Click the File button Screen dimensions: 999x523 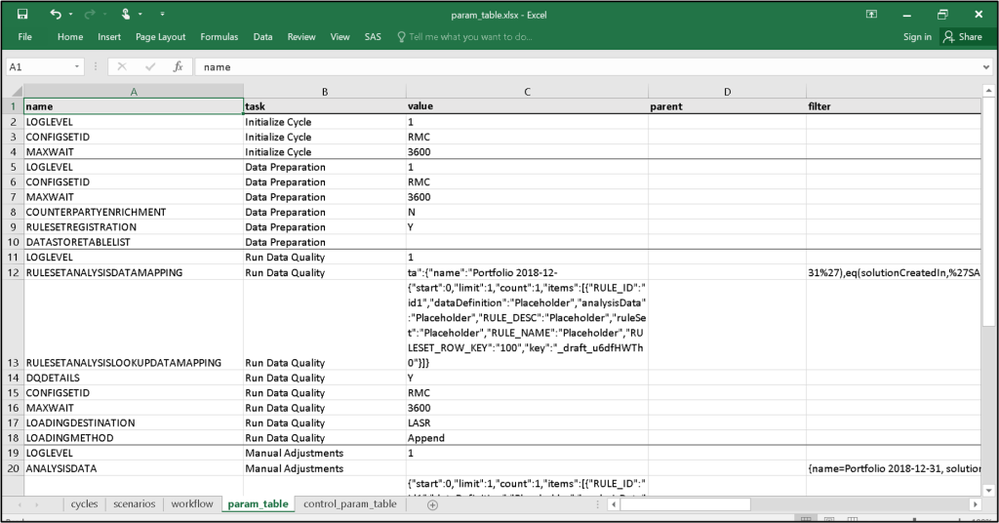point(25,37)
